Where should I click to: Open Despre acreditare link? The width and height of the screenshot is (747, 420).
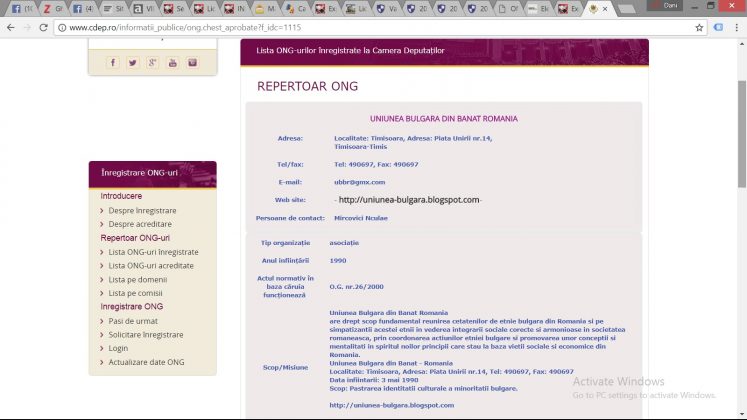pos(140,224)
